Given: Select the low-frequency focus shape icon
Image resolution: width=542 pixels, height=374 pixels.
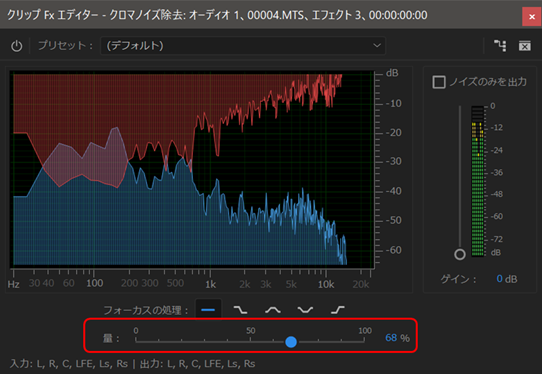Looking at the screenshot, I should coord(240,310).
